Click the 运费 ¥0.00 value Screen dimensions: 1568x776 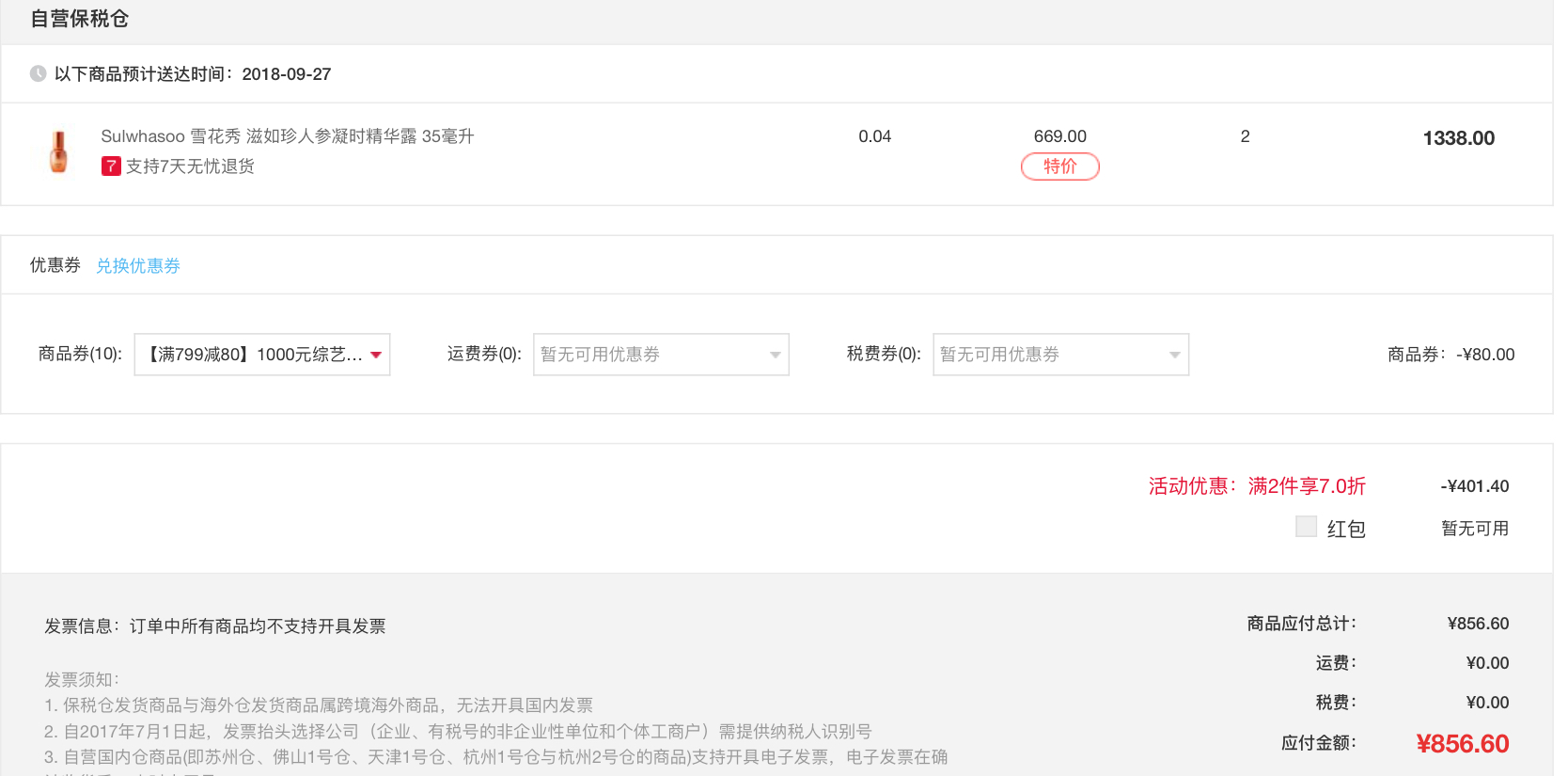click(x=1487, y=663)
